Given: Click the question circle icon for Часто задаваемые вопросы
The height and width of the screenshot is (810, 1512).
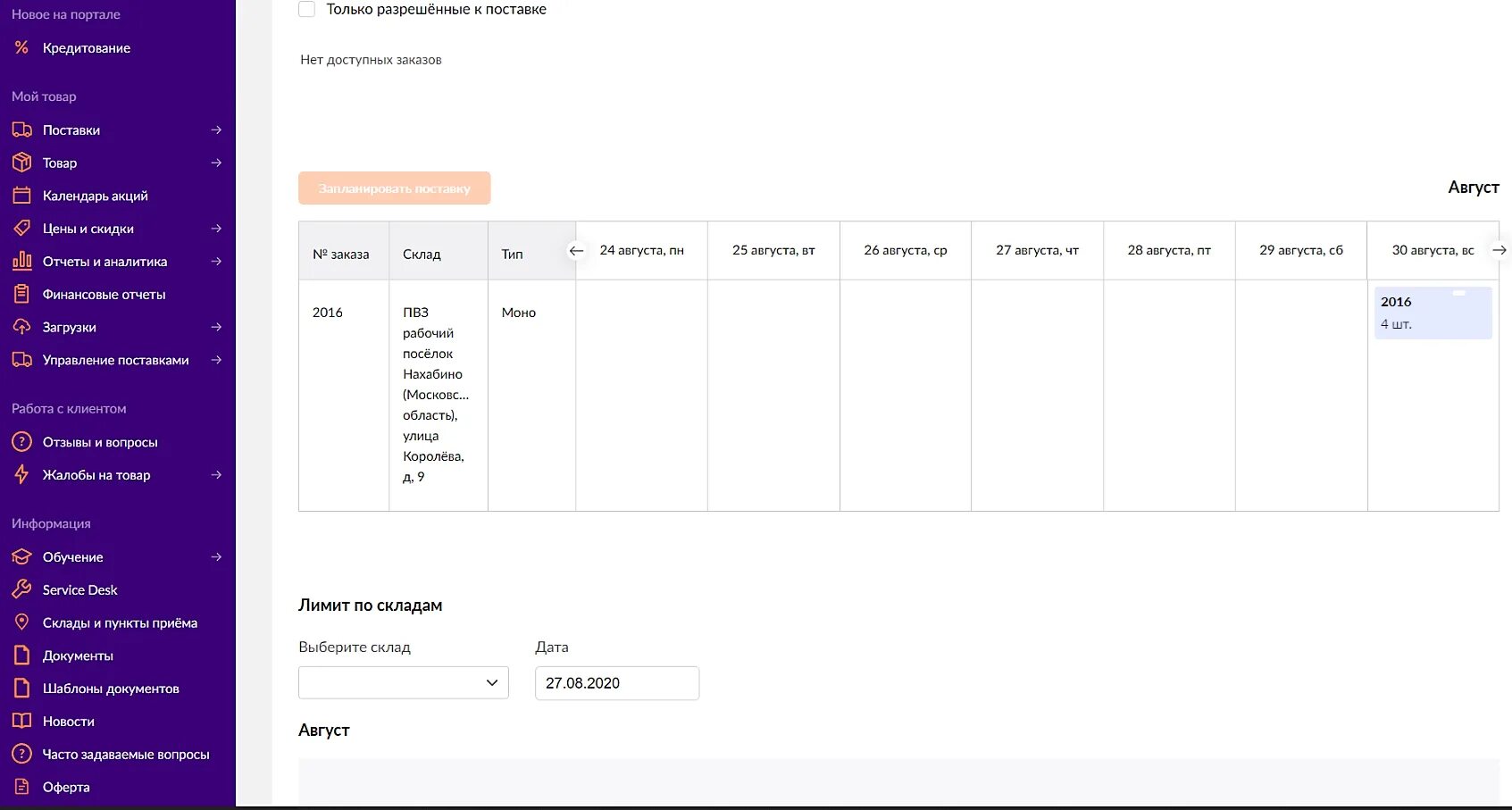Looking at the screenshot, I should point(21,754).
